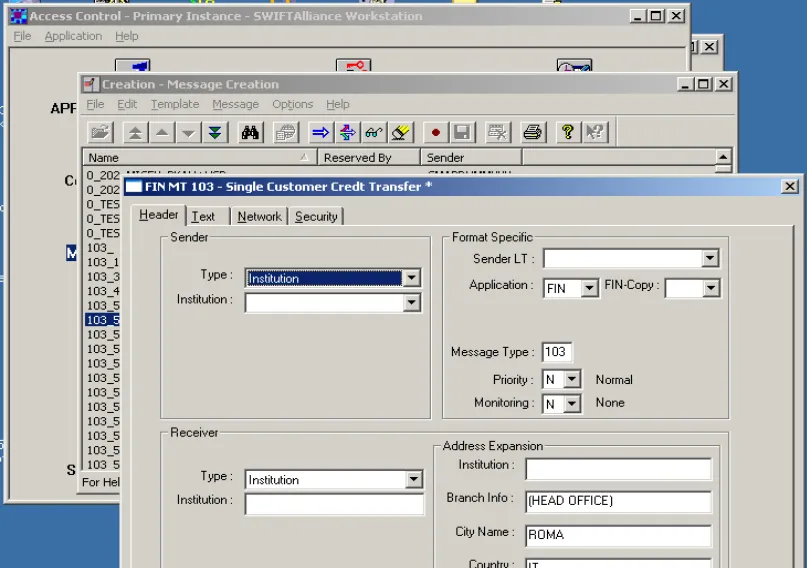Click the Receiver Institution input field
This screenshot has width=807, height=568.
pyautogui.click(x=334, y=505)
